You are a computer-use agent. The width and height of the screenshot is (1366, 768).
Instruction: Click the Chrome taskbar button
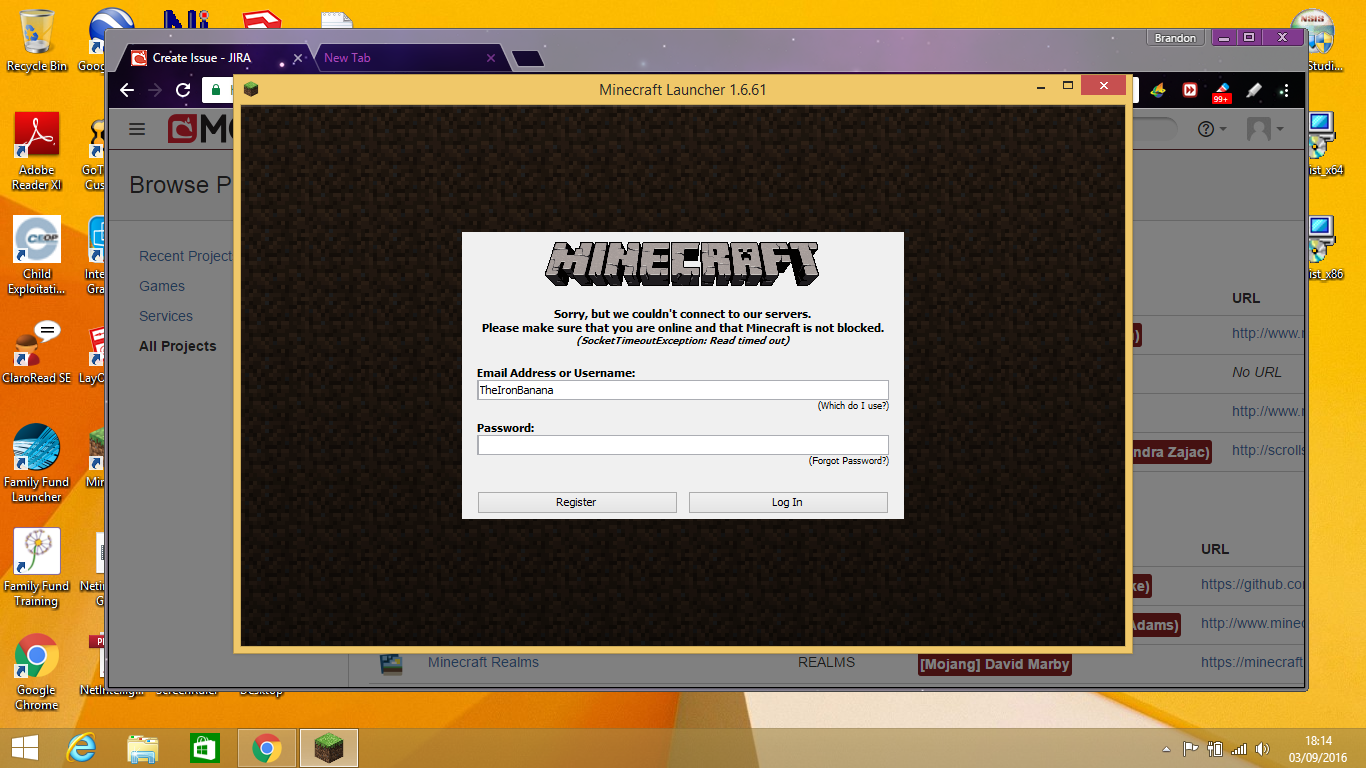(x=266, y=748)
